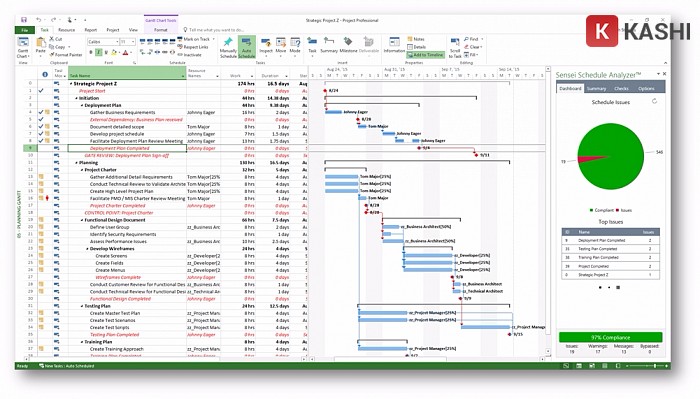Toggle Underline formatting button

pyautogui.click(x=106, y=53)
